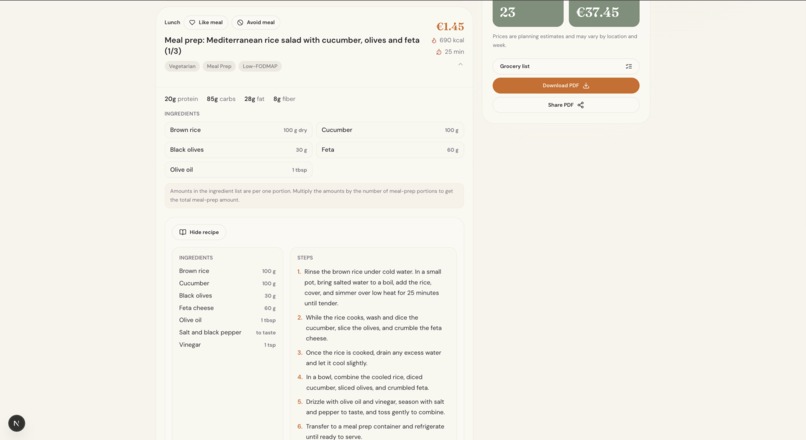806x440 pixels.
Task: Click the heart icon in Like meal
Action: [192, 23]
